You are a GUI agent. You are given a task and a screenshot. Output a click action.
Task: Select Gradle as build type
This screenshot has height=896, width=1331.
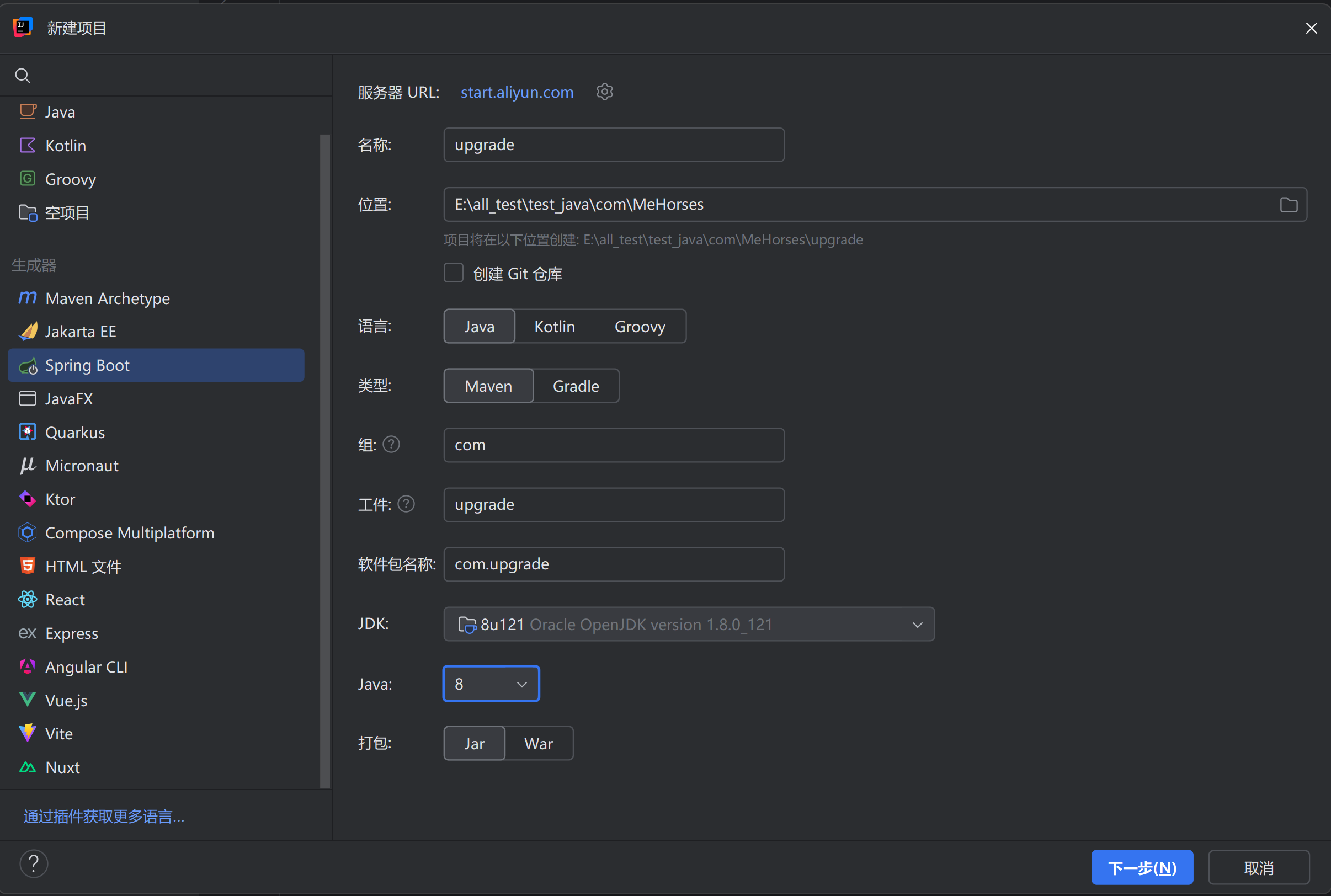tap(576, 386)
